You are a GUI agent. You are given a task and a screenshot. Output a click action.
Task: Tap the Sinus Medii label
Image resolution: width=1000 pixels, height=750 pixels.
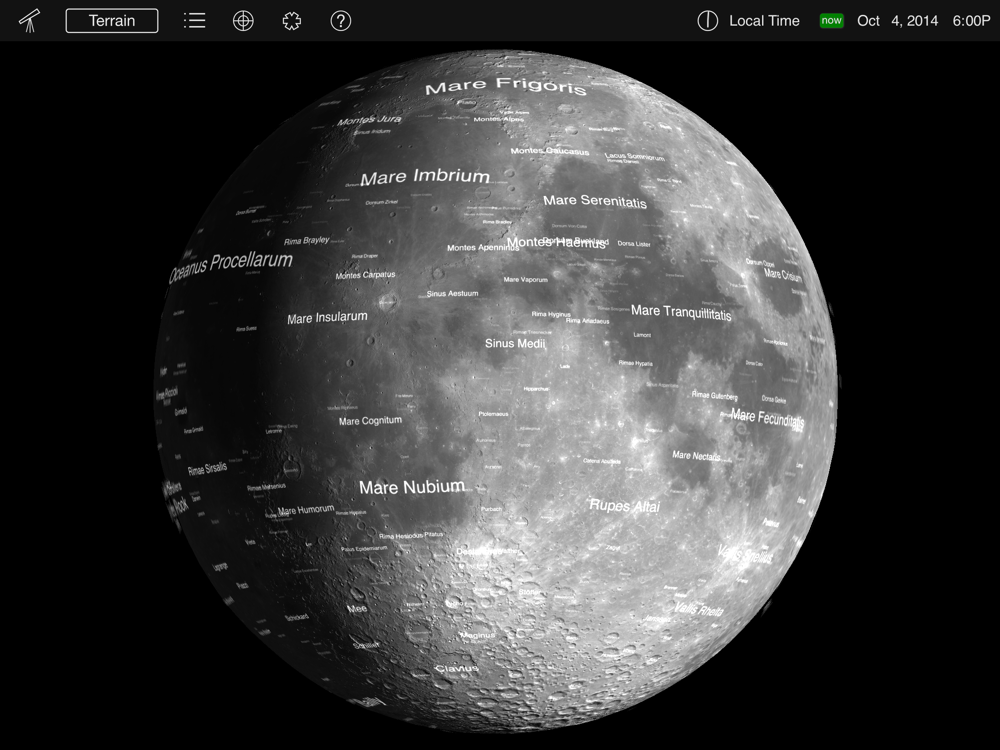515,343
